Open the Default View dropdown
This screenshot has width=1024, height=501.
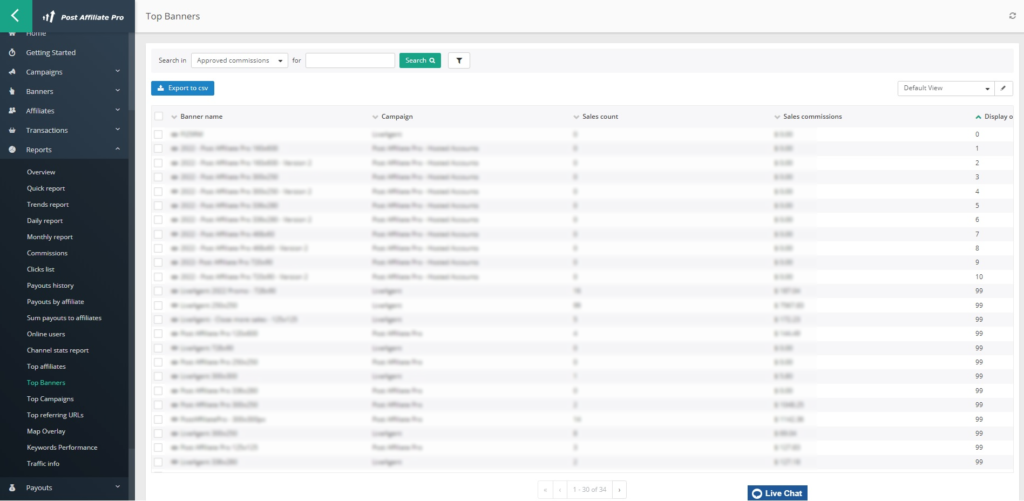point(945,88)
